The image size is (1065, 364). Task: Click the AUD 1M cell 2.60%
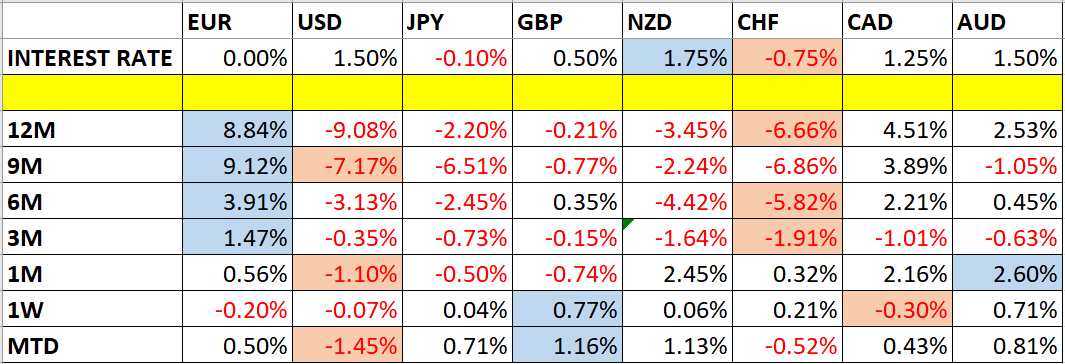pyautogui.click(x=1007, y=274)
